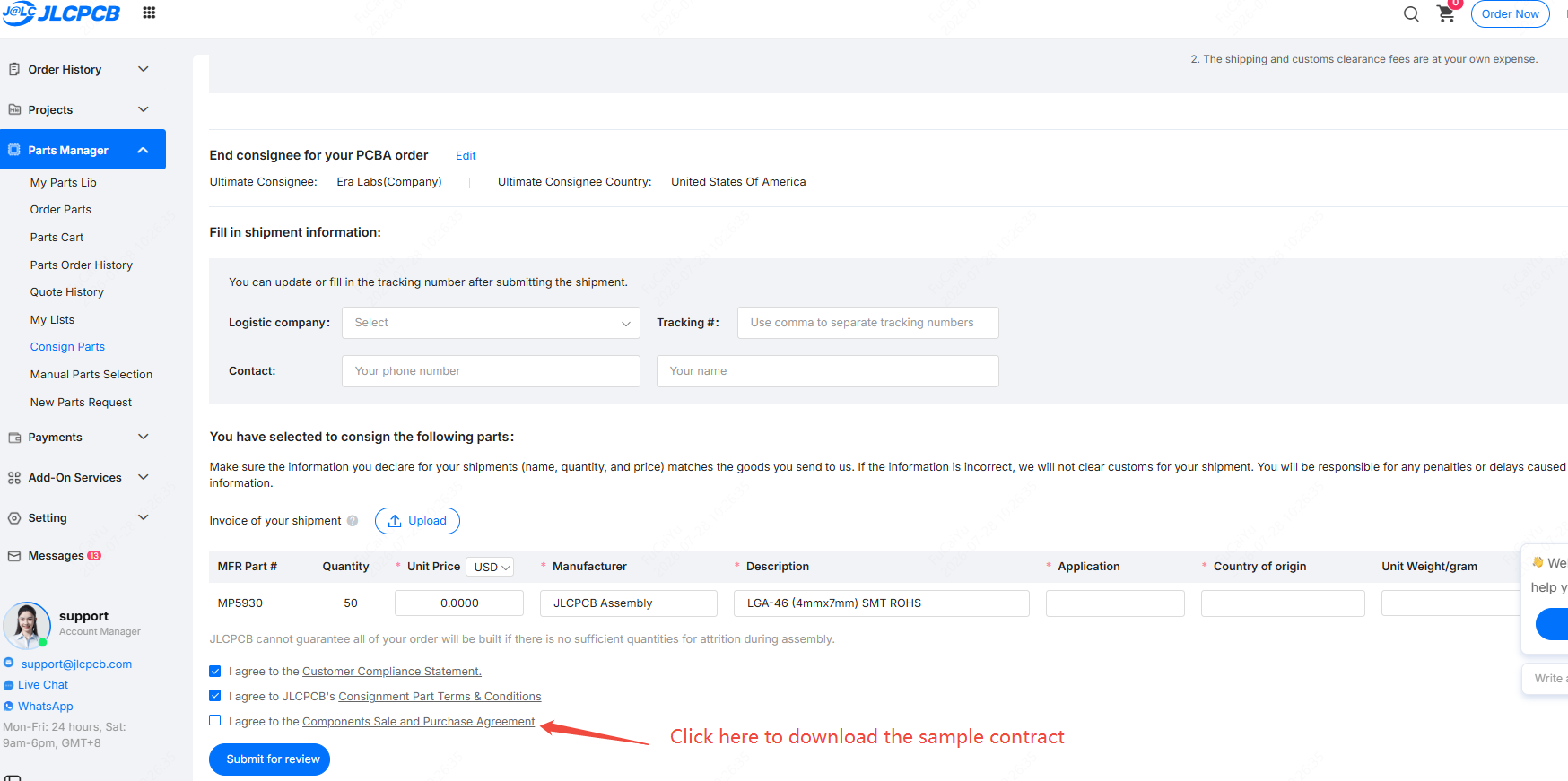The image size is (1568, 781).
Task: Open Messages envelope icon in sidebar
Action: click(x=14, y=556)
